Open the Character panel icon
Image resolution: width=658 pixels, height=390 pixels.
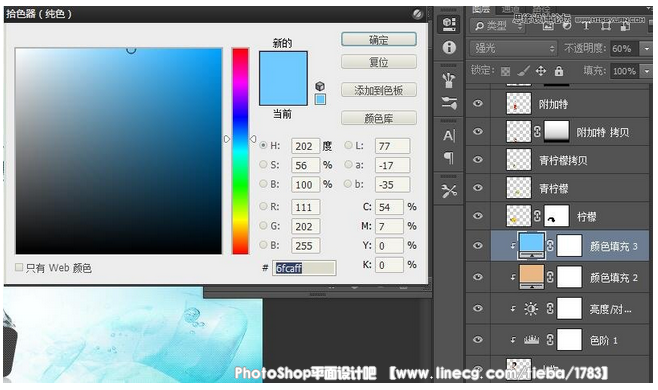449,136
